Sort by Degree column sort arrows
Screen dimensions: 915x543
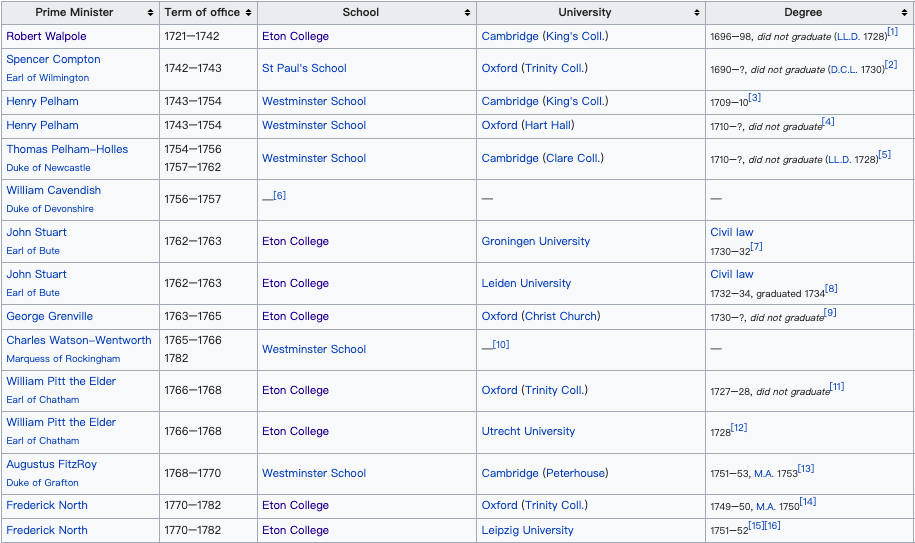pyautogui.click(x=904, y=12)
